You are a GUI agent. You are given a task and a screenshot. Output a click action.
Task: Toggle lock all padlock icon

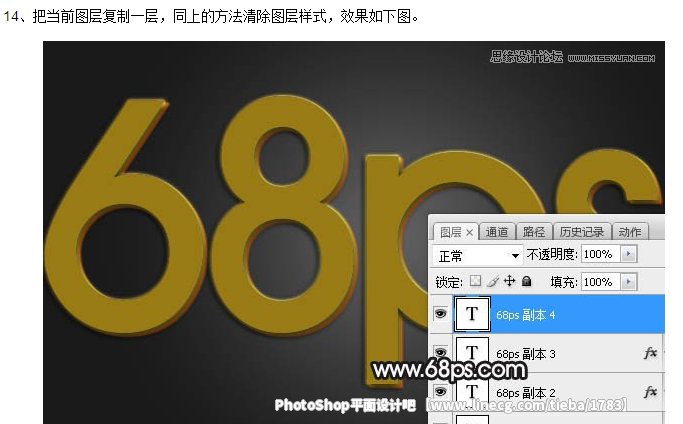(x=527, y=281)
